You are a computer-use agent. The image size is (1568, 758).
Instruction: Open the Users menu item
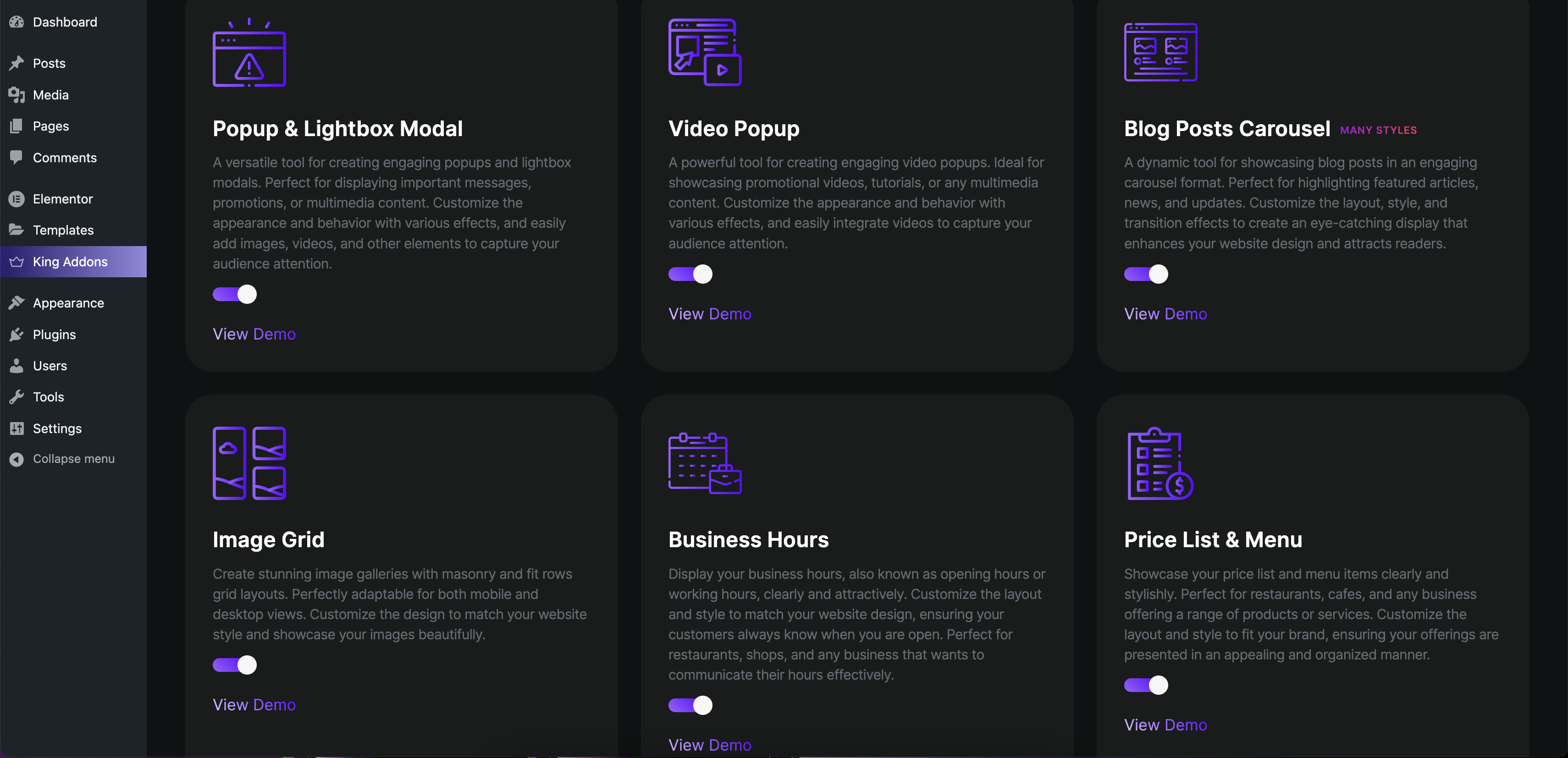[73, 366]
